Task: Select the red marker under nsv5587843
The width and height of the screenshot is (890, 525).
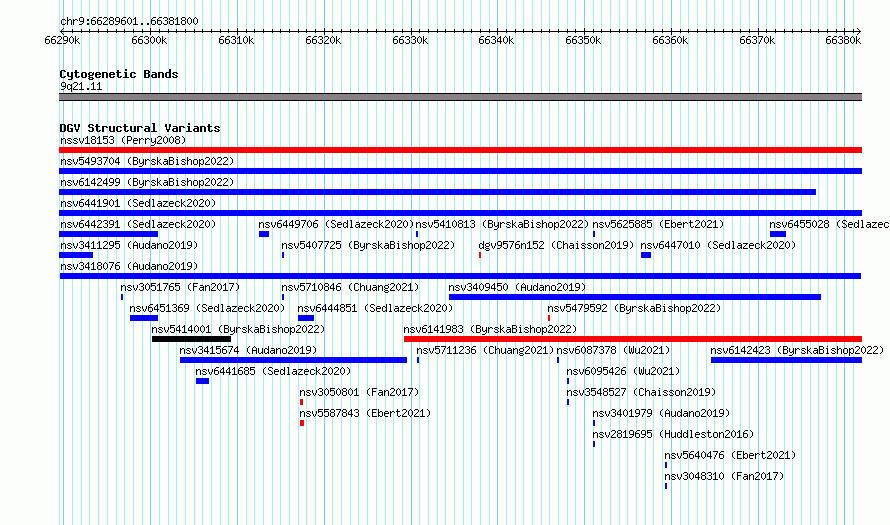Action: coord(302,423)
